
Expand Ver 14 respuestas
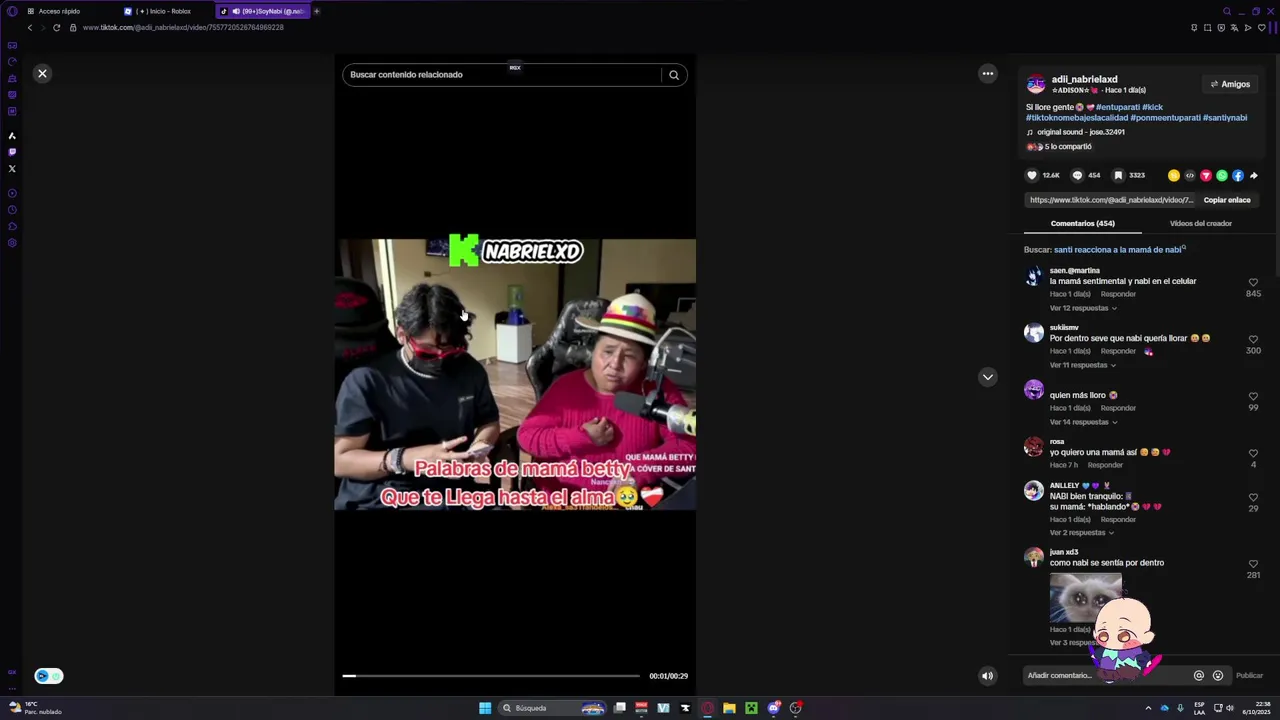click(1083, 422)
